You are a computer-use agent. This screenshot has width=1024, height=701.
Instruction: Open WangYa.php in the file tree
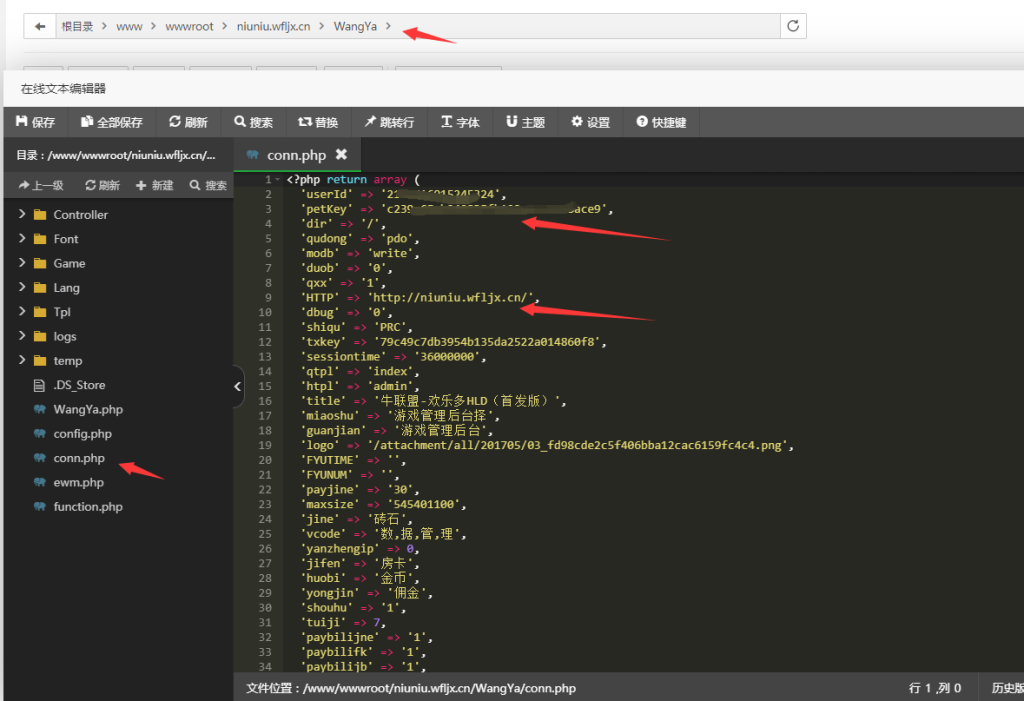88,409
